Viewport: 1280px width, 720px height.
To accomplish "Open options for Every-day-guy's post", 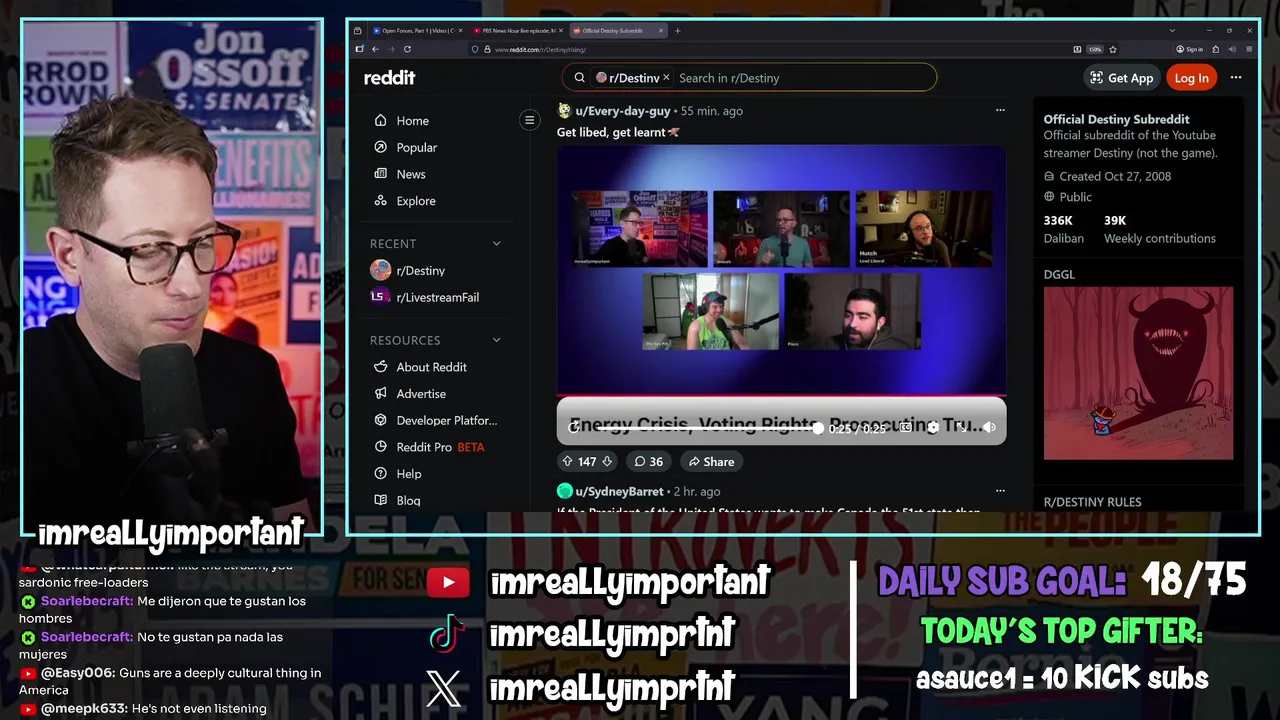I will click(x=1000, y=110).
